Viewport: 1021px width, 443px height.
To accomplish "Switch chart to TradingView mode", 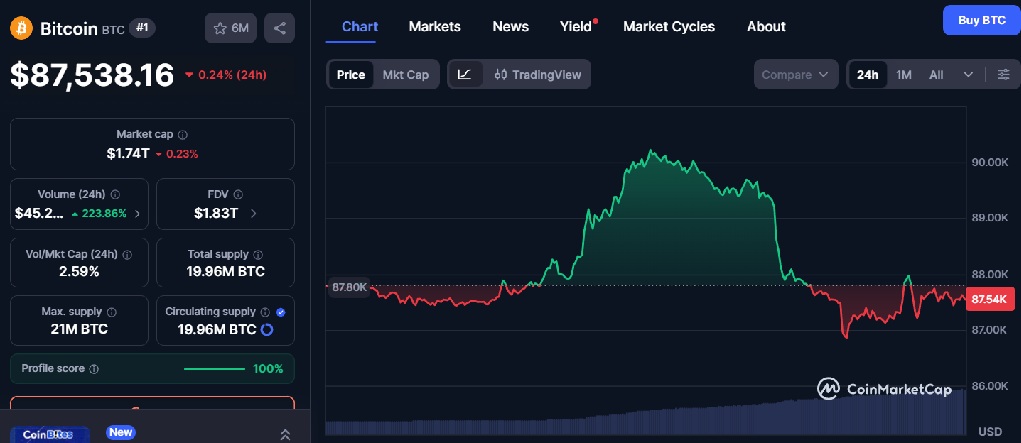I will click(x=537, y=74).
